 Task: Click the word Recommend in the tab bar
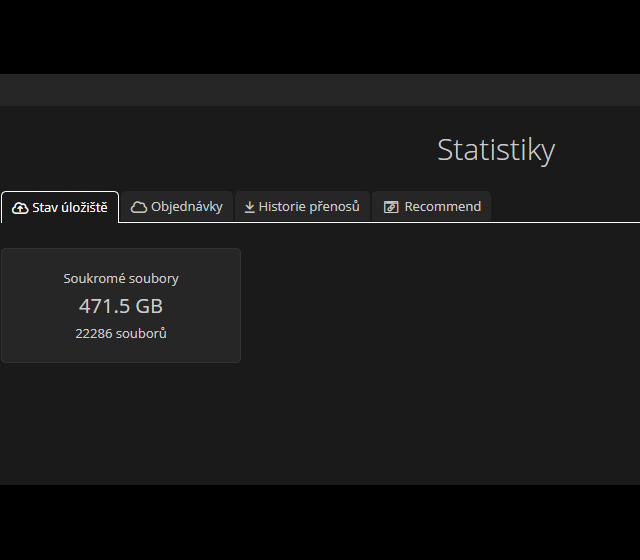[x=443, y=207]
